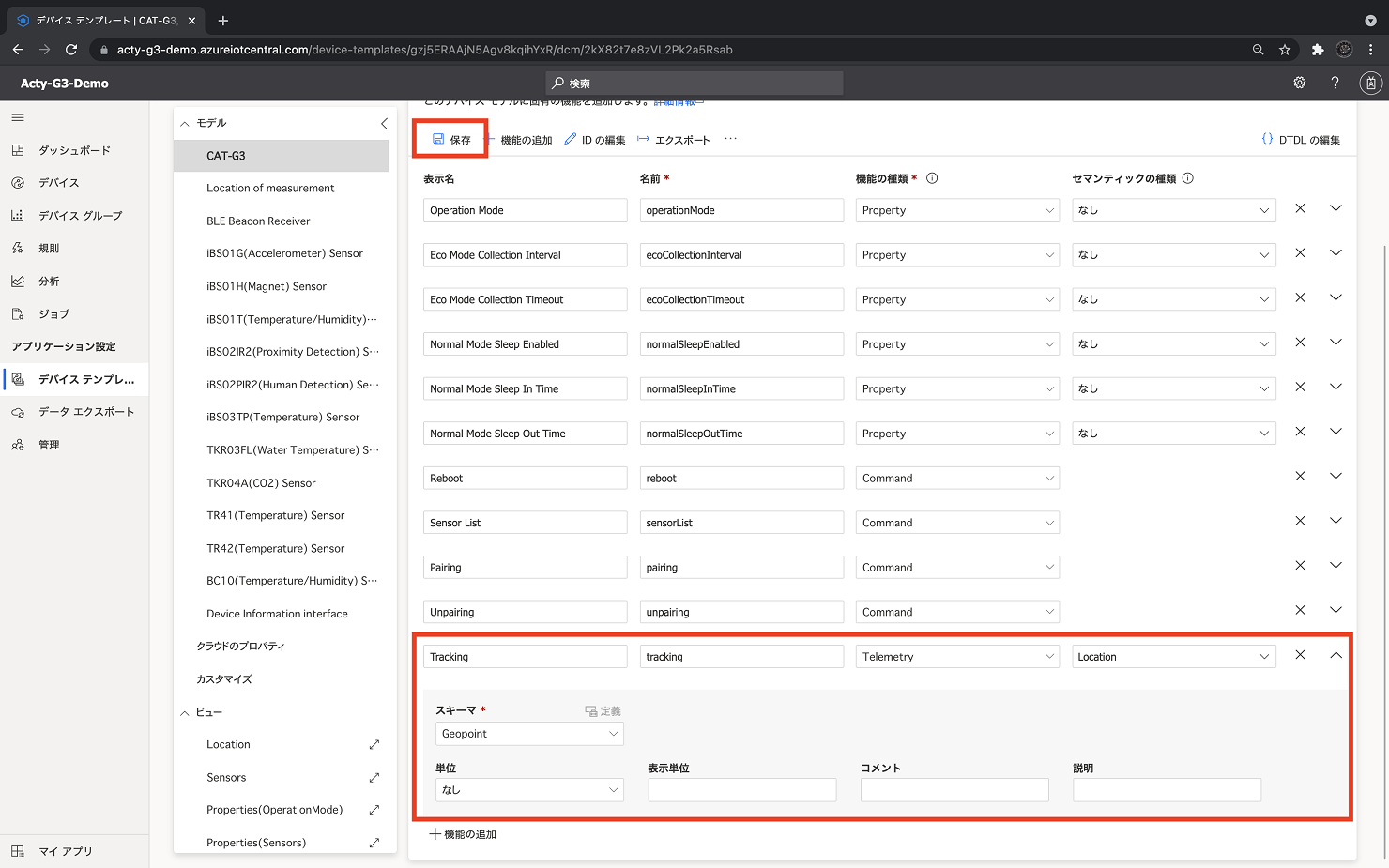
Task: Delete the Reboot capability row
Action: click(x=1300, y=476)
